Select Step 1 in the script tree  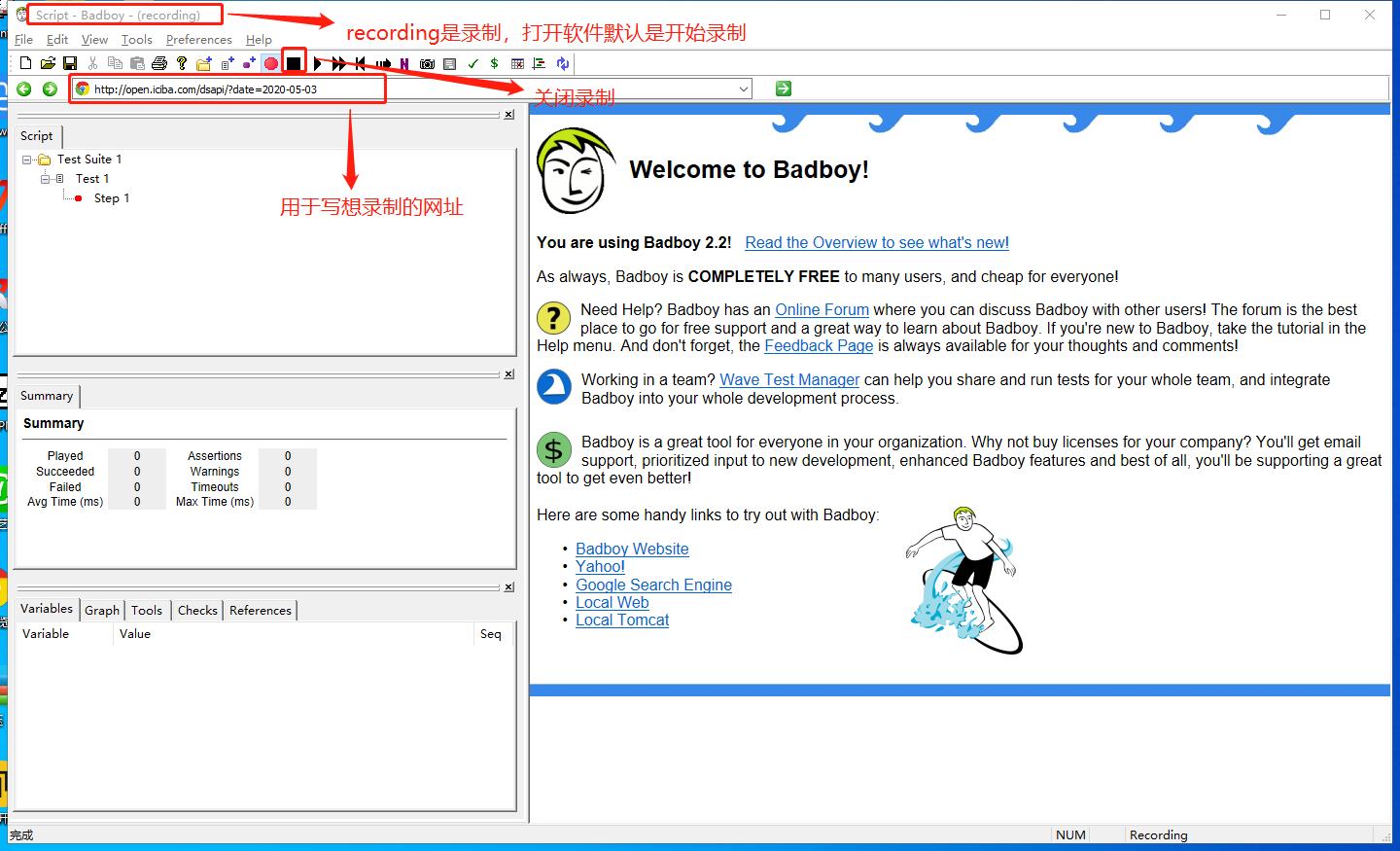click(112, 198)
